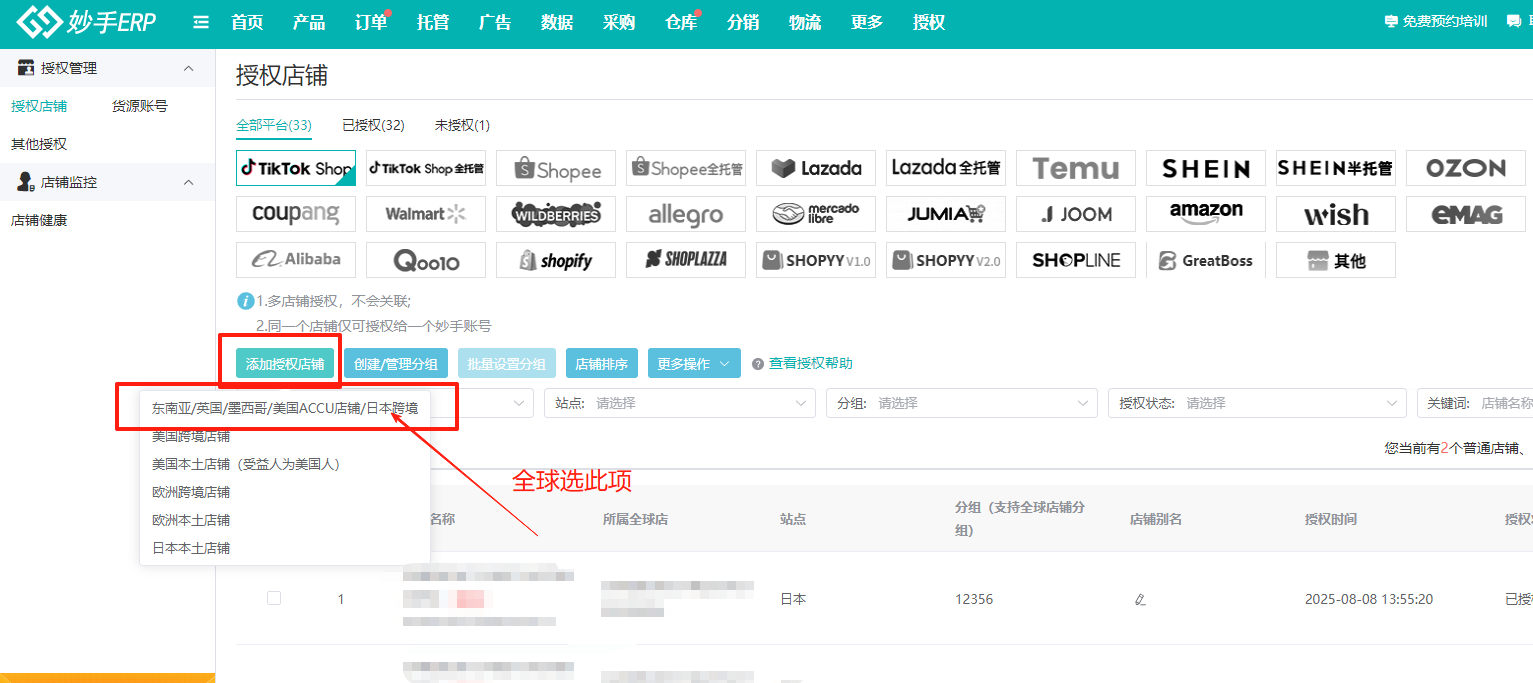The height and width of the screenshot is (683, 1533).
Task: Select the Amazon platform tile
Action: [x=1206, y=214]
